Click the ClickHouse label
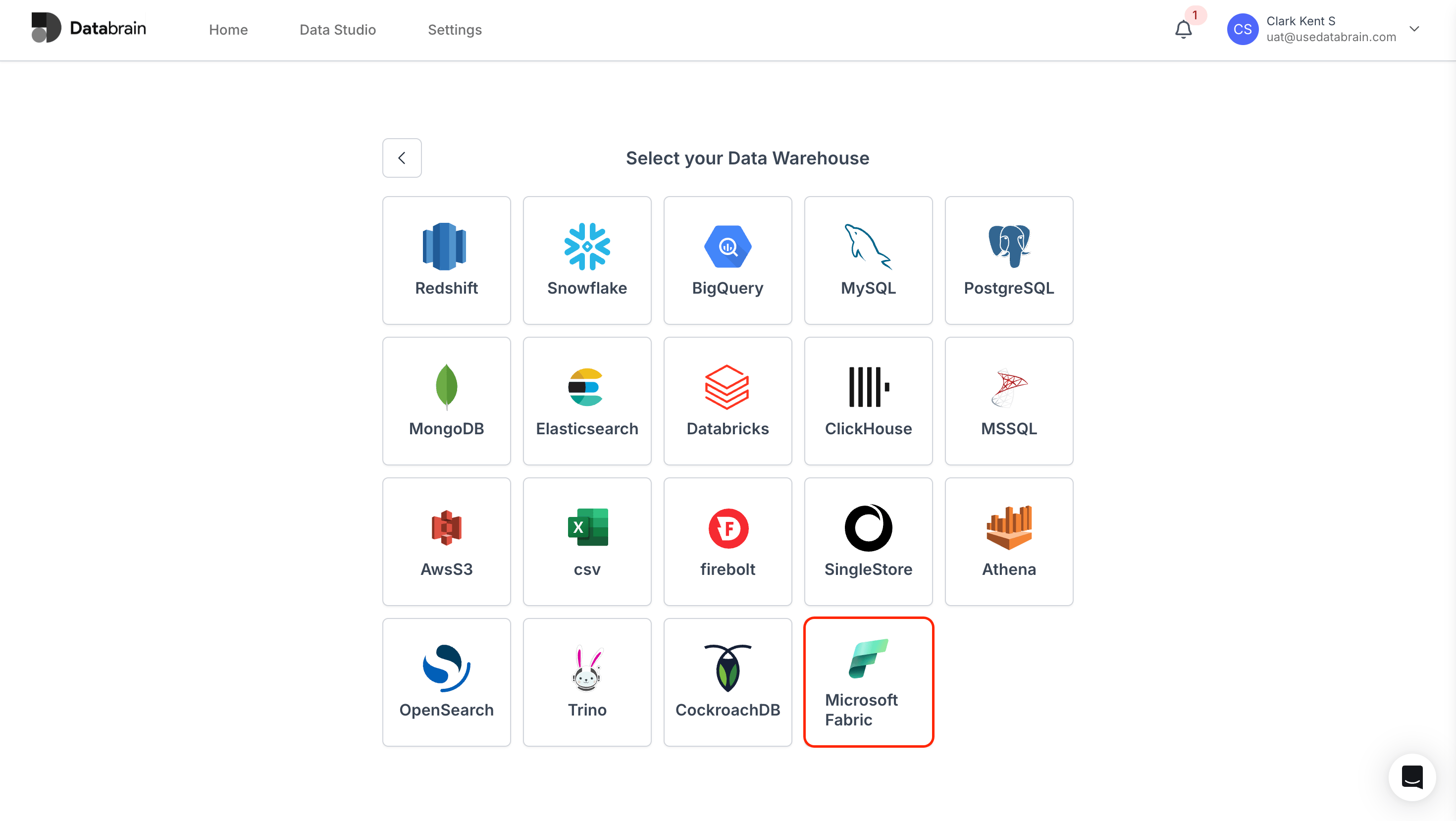The image size is (1456, 821). 868,429
